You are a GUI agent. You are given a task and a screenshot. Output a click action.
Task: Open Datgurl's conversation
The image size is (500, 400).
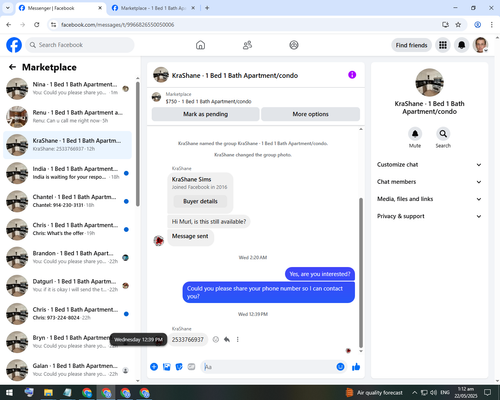coord(67,286)
